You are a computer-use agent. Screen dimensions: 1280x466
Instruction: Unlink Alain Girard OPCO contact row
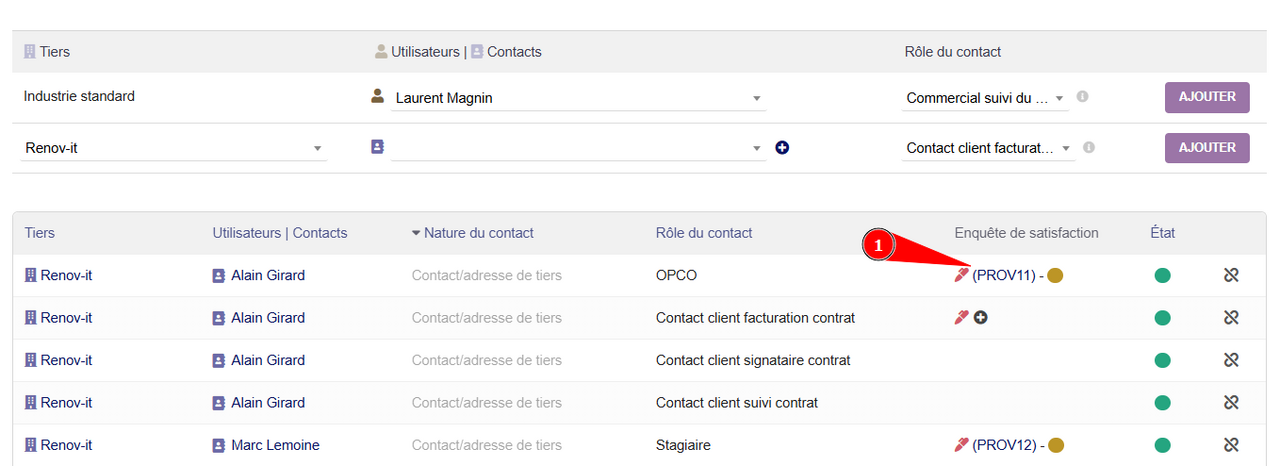[1231, 275]
